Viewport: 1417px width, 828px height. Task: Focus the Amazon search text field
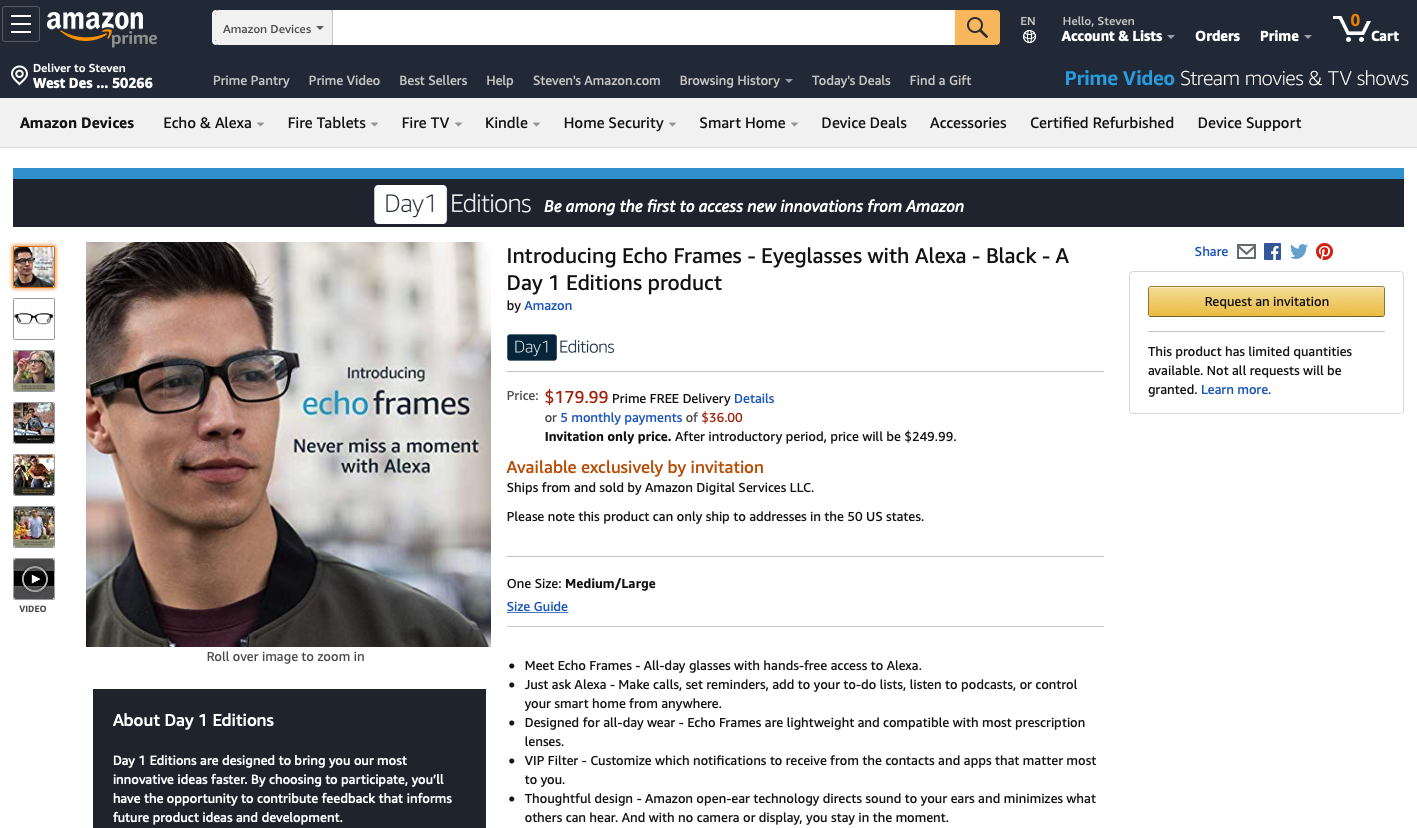[x=643, y=28]
